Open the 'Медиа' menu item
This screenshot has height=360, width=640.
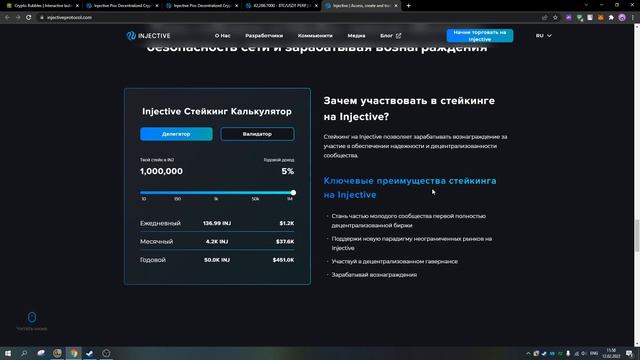click(356, 36)
